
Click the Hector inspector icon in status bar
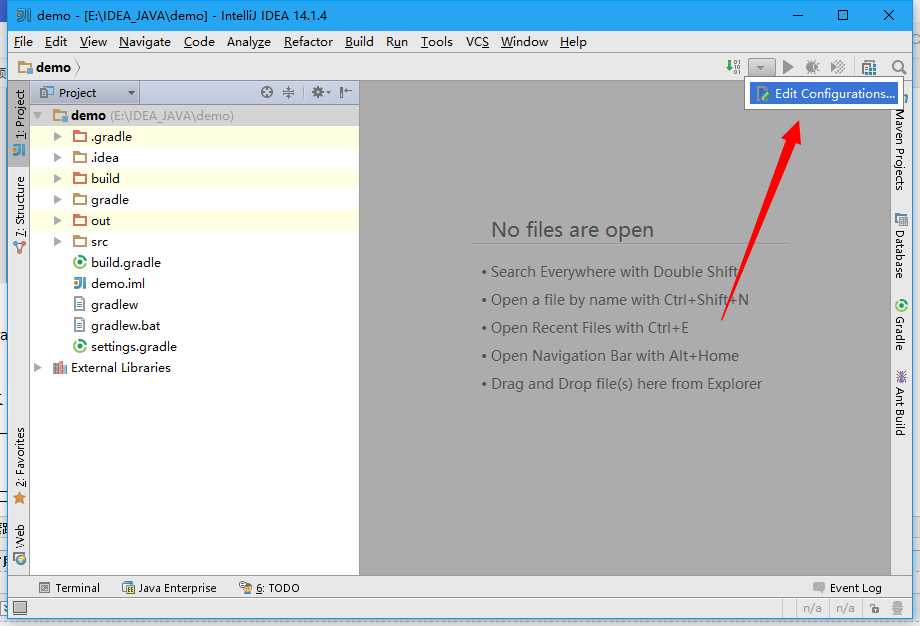click(x=897, y=608)
